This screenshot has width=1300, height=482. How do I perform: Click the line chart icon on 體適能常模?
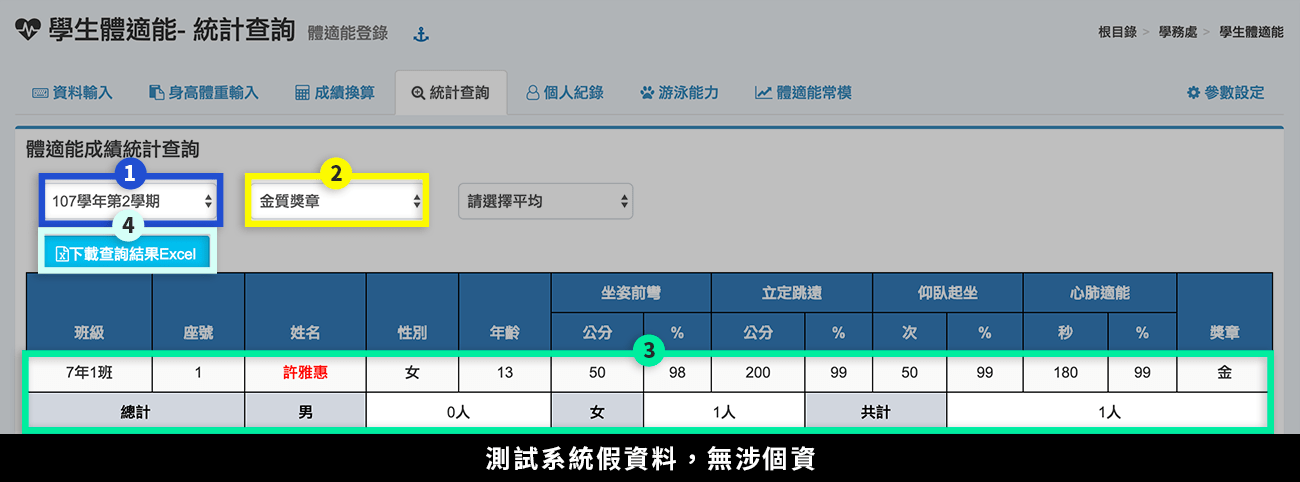coord(763,93)
